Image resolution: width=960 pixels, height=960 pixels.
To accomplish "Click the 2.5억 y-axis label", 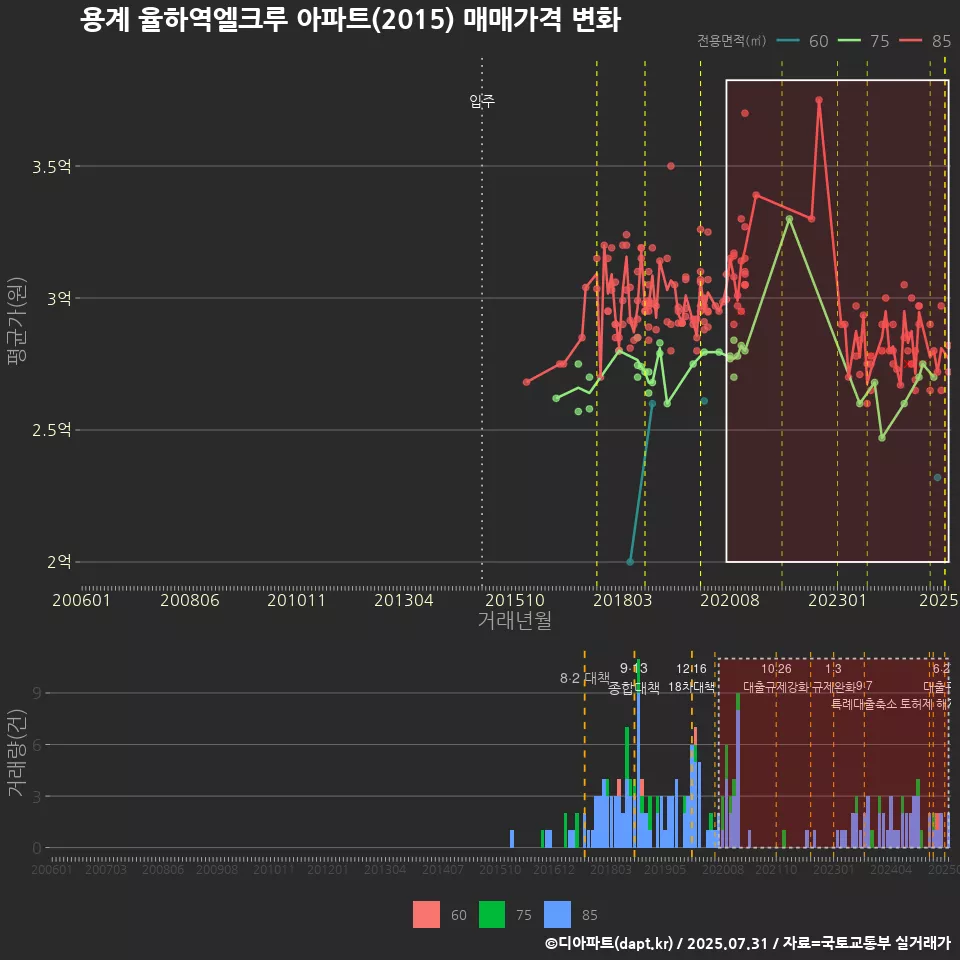I will [x=52, y=430].
